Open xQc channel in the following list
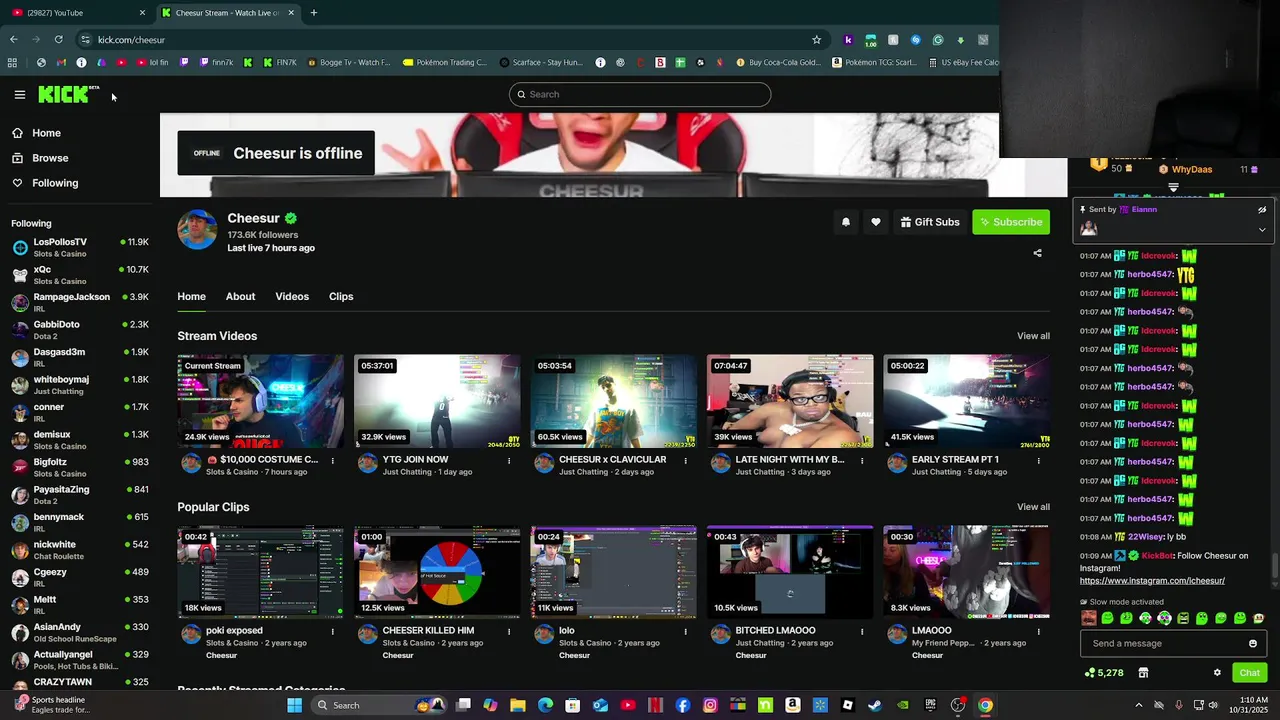Viewport: 1280px width, 720px height. pyautogui.click(x=80, y=275)
